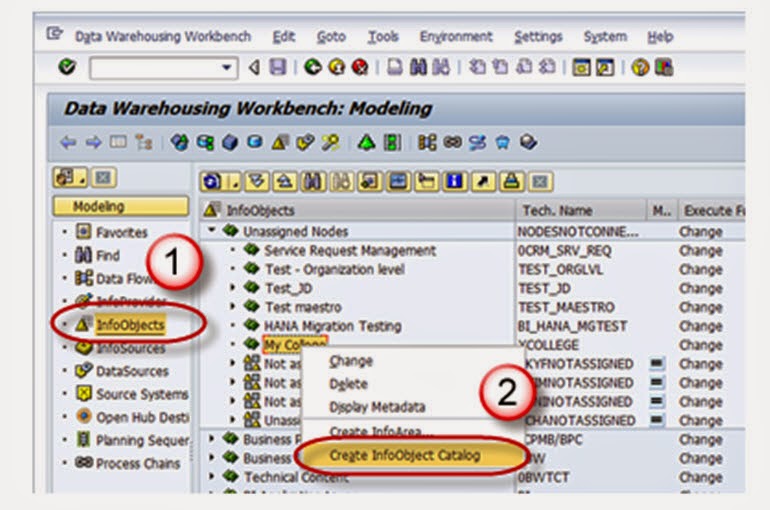Open the Edit menu
Screen dimensions: 770x510
[x=284, y=36]
